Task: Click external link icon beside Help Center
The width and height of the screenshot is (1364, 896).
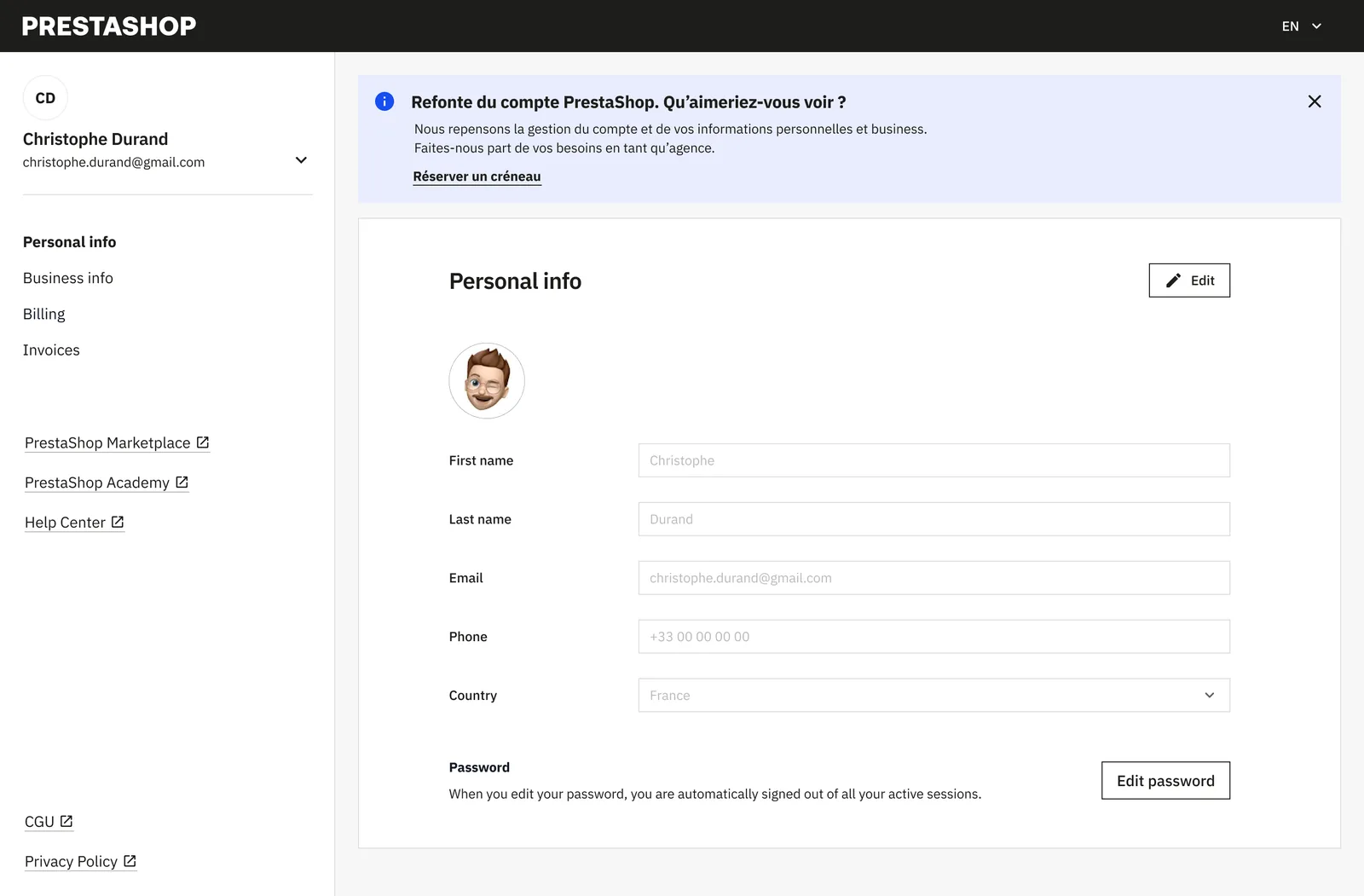Action: [x=118, y=522]
